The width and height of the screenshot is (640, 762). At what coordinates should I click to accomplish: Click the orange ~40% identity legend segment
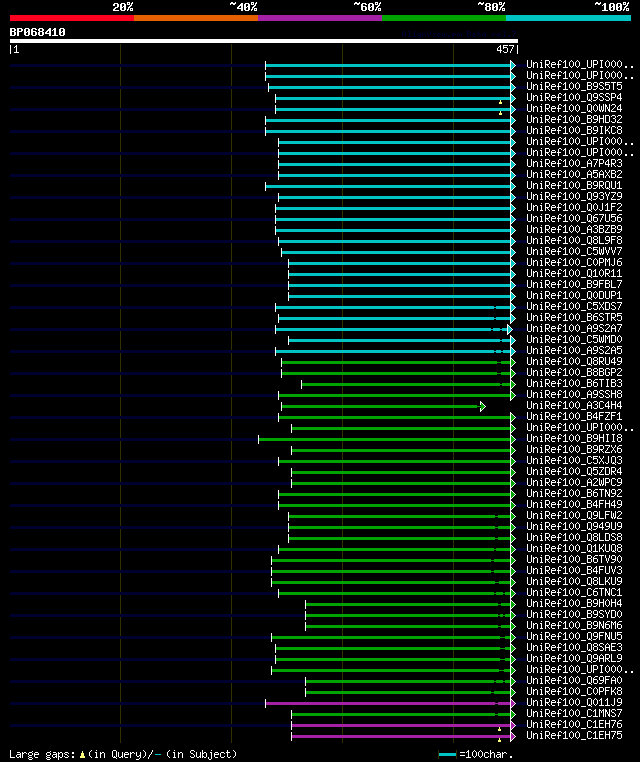pos(196,18)
